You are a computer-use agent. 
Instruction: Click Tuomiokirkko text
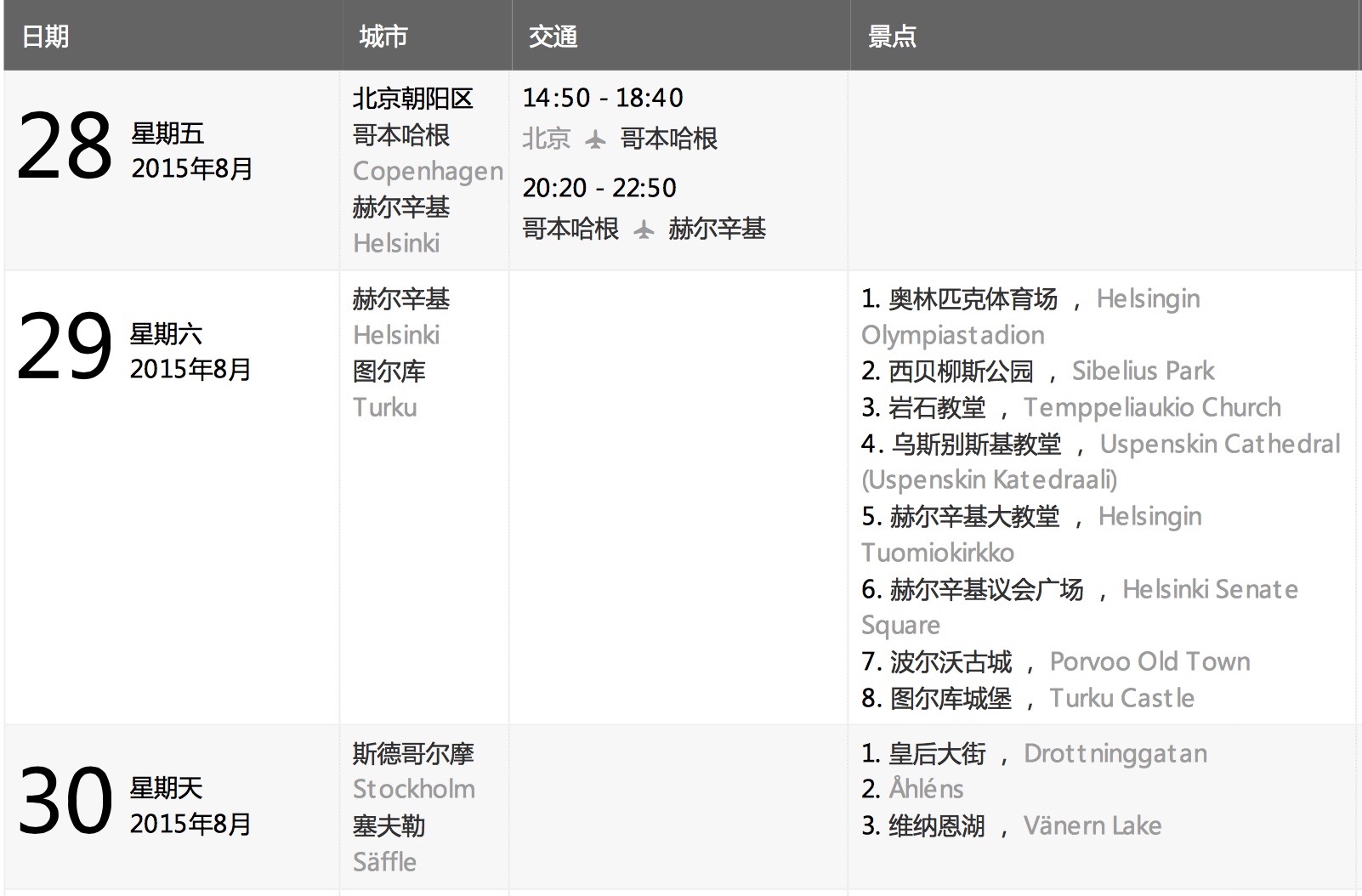pyautogui.click(x=938, y=553)
